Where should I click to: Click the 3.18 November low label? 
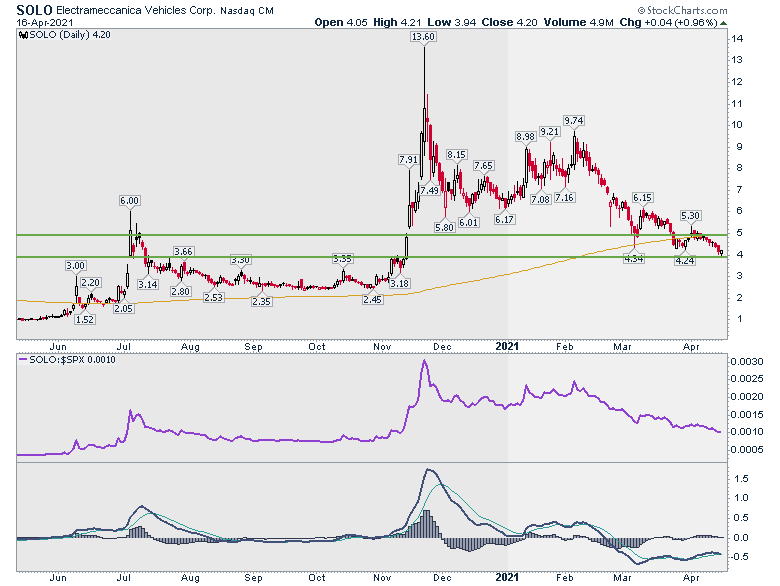click(399, 284)
